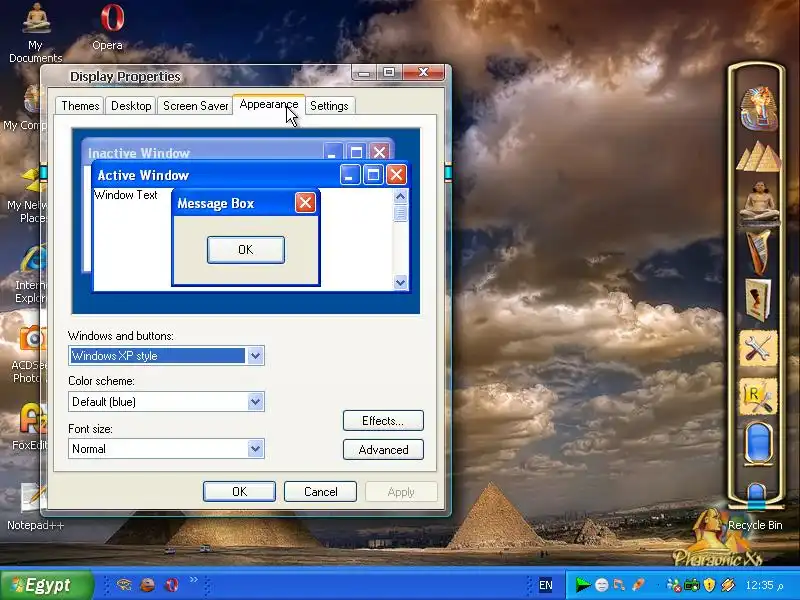The height and width of the screenshot is (600, 800).
Task: Switch to the Screen Saver tab
Action: [195, 106]
